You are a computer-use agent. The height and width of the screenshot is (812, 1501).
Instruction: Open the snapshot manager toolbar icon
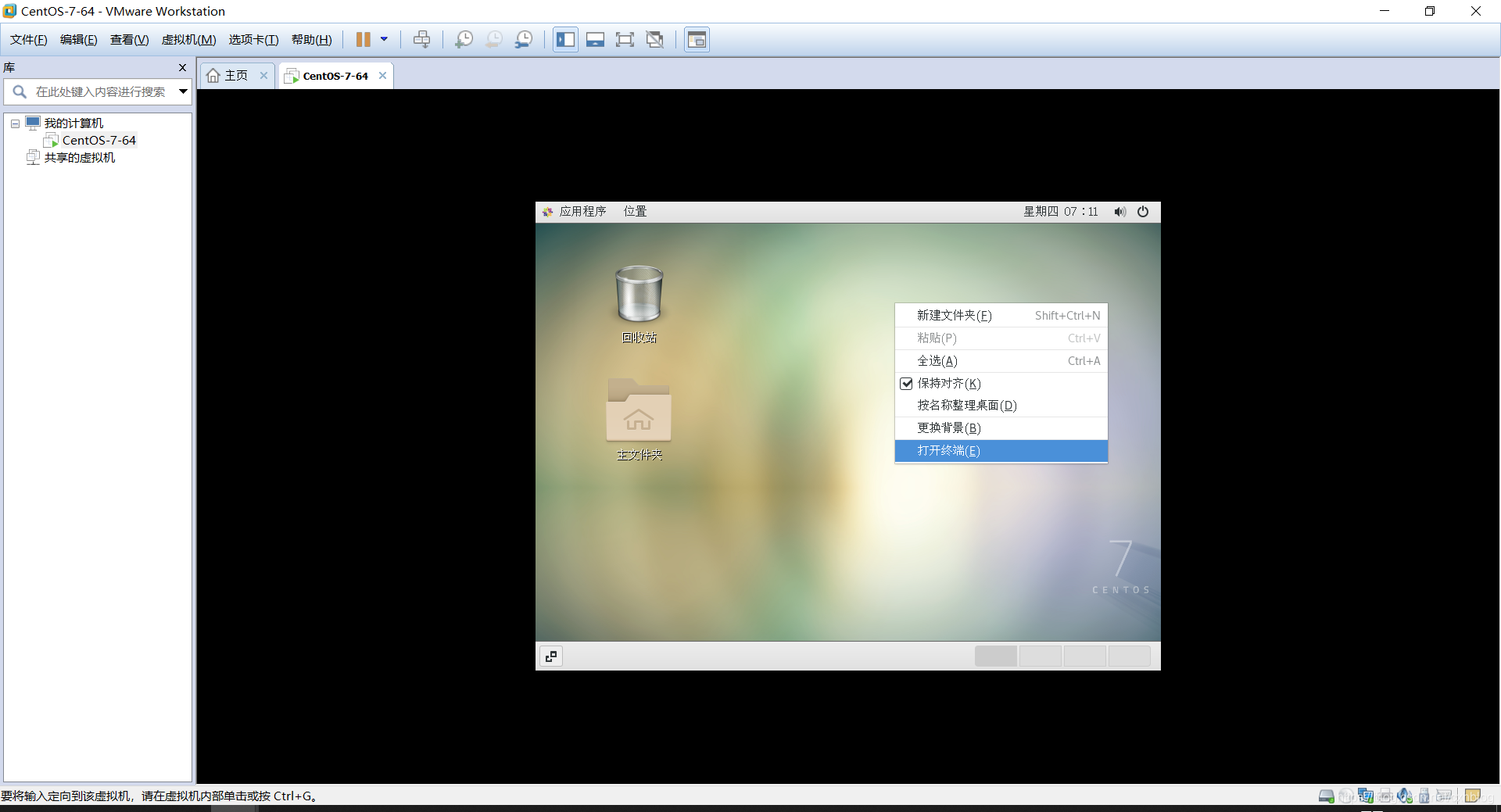[524, 39]
